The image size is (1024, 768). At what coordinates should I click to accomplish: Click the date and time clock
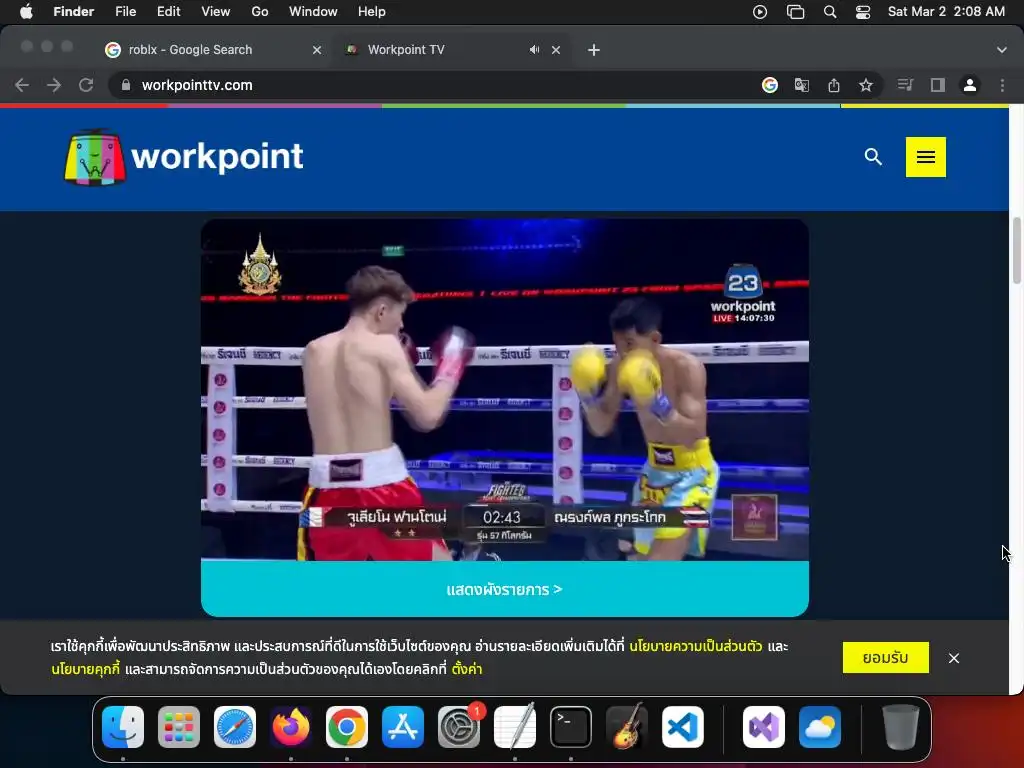(x=946, y=11)
